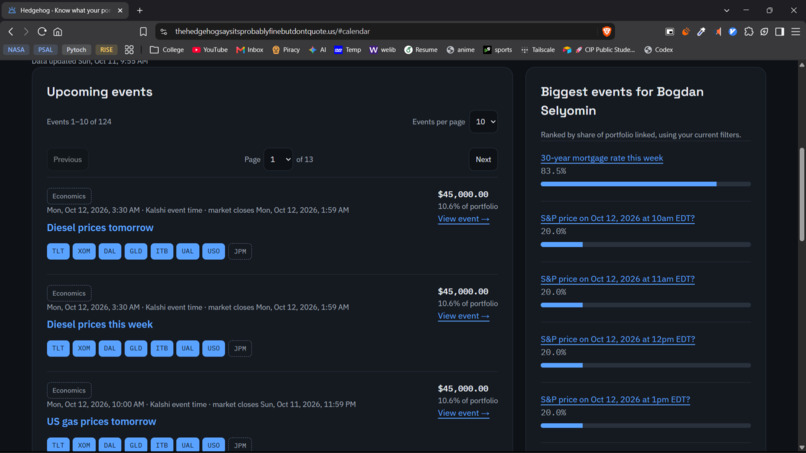
Task: Open the extensions puzzle-piece icon
Action: (x=748, y=31)
